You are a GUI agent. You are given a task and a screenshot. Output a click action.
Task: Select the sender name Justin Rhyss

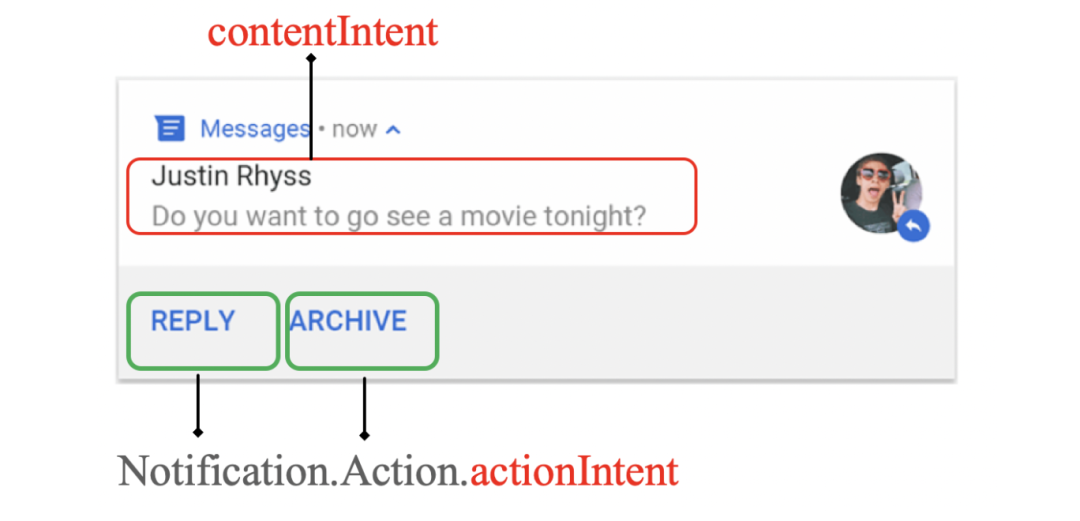coord(231,178)
